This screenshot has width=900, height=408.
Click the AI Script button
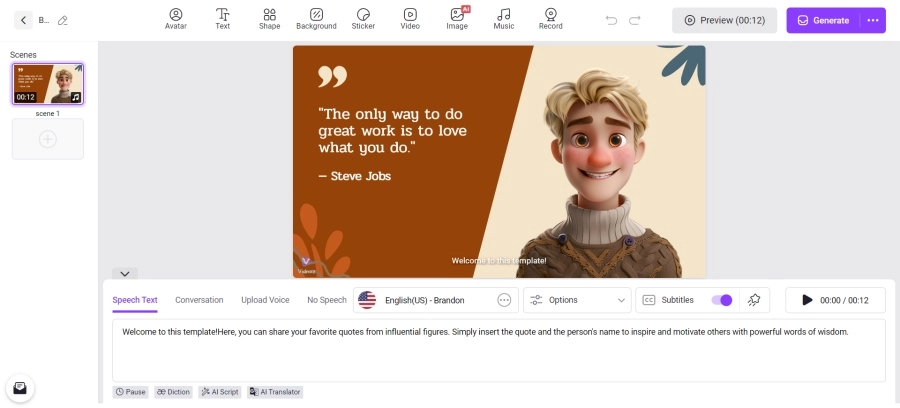pyautogui.click(x=219, y=392)
